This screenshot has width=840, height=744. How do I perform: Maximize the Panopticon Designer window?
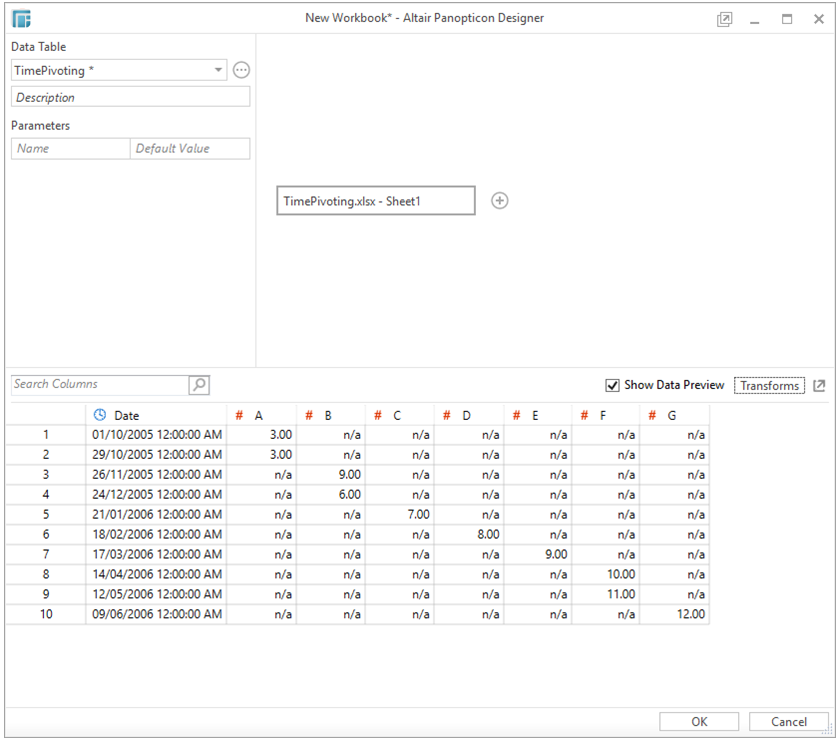point(787,19)
